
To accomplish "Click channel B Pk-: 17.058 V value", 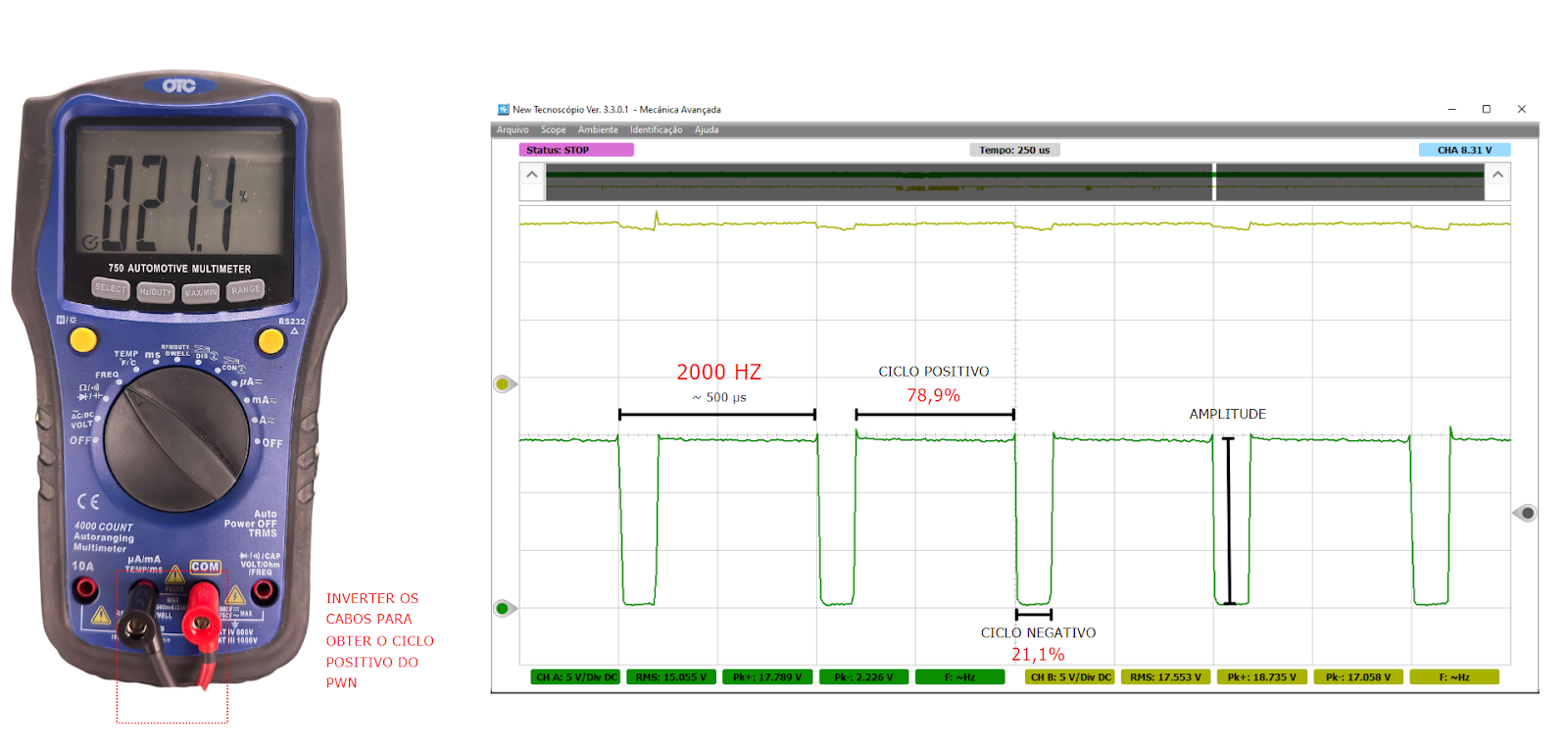I will click(1357, 677).
